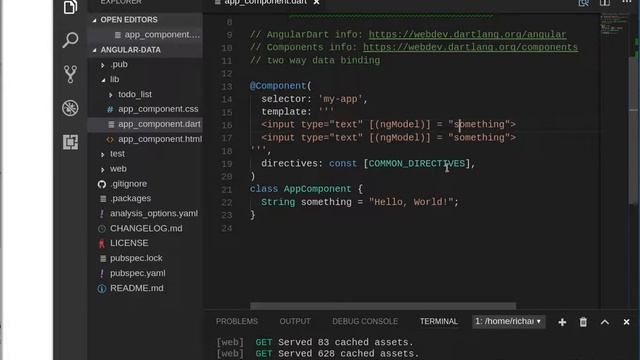
Task: Click the CSS hash icon beside app_component.css
Action: (110, 109)
